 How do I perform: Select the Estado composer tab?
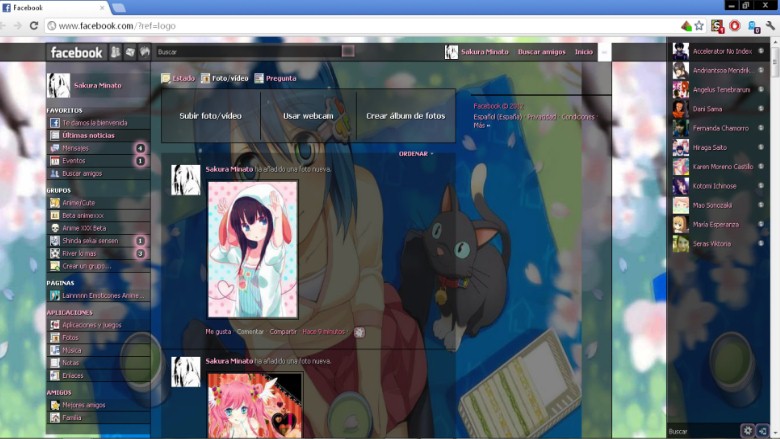click(x=178, y=78)
